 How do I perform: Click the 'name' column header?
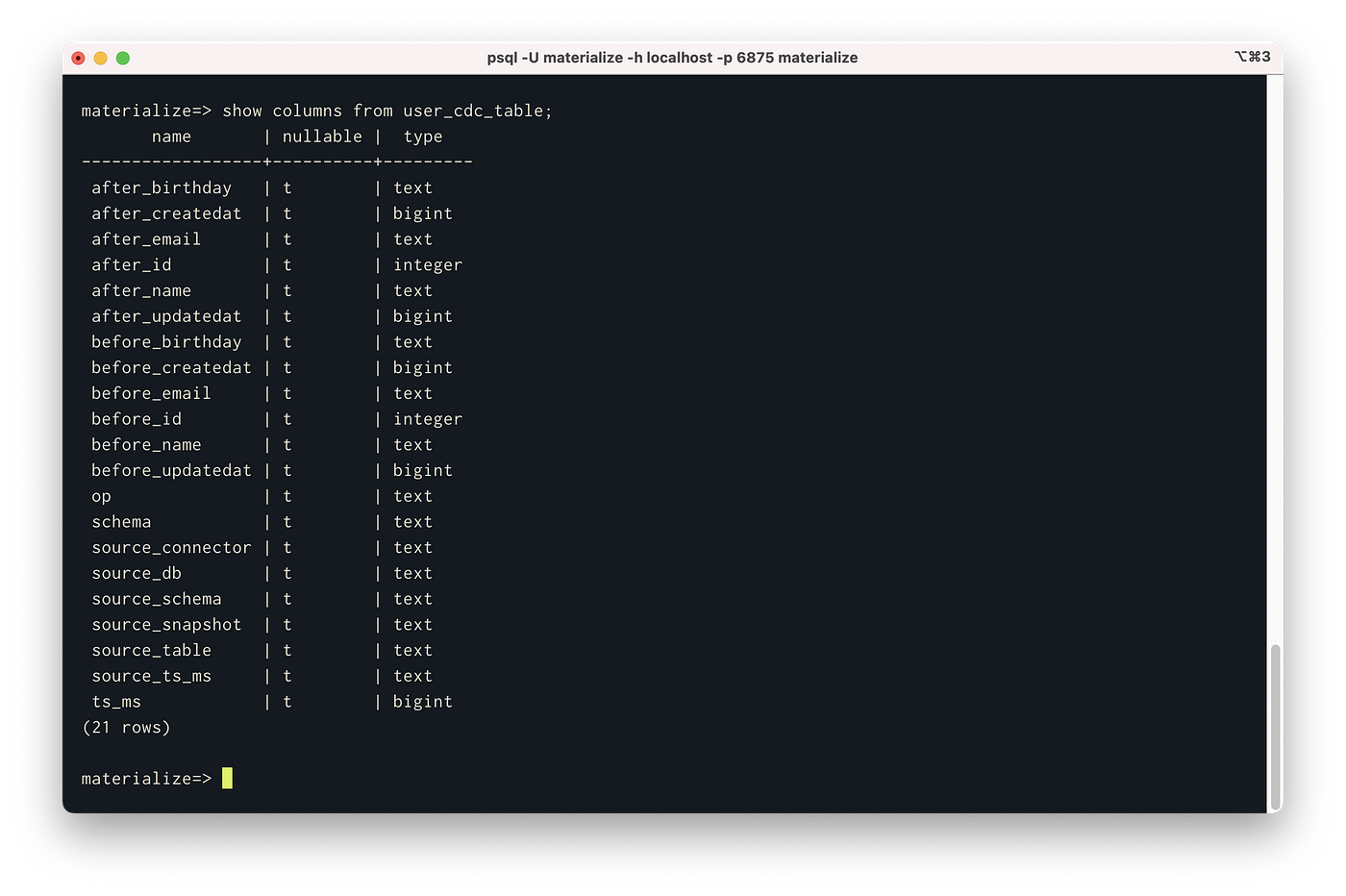pos(171,137)
